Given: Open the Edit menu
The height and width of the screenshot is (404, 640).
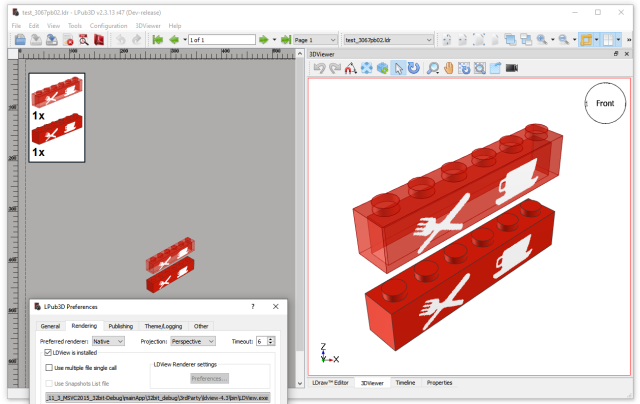Looking at the screenshot, I should tap(34, 25).
